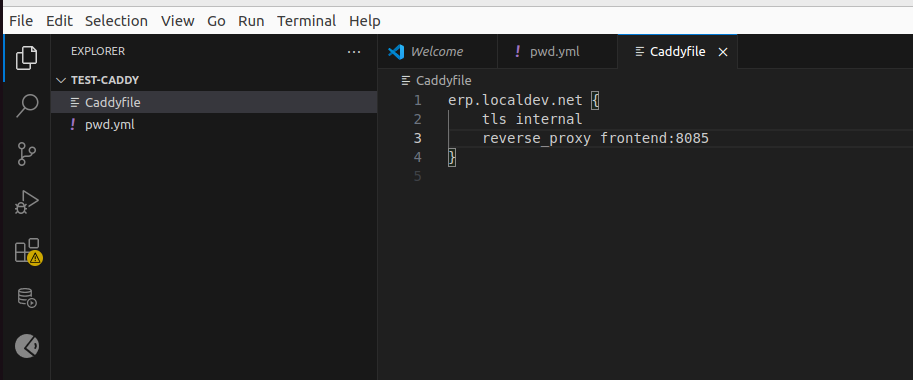Open the Terminal menu
This screenshot has height=380, width=913.
[x=306, y=21]
